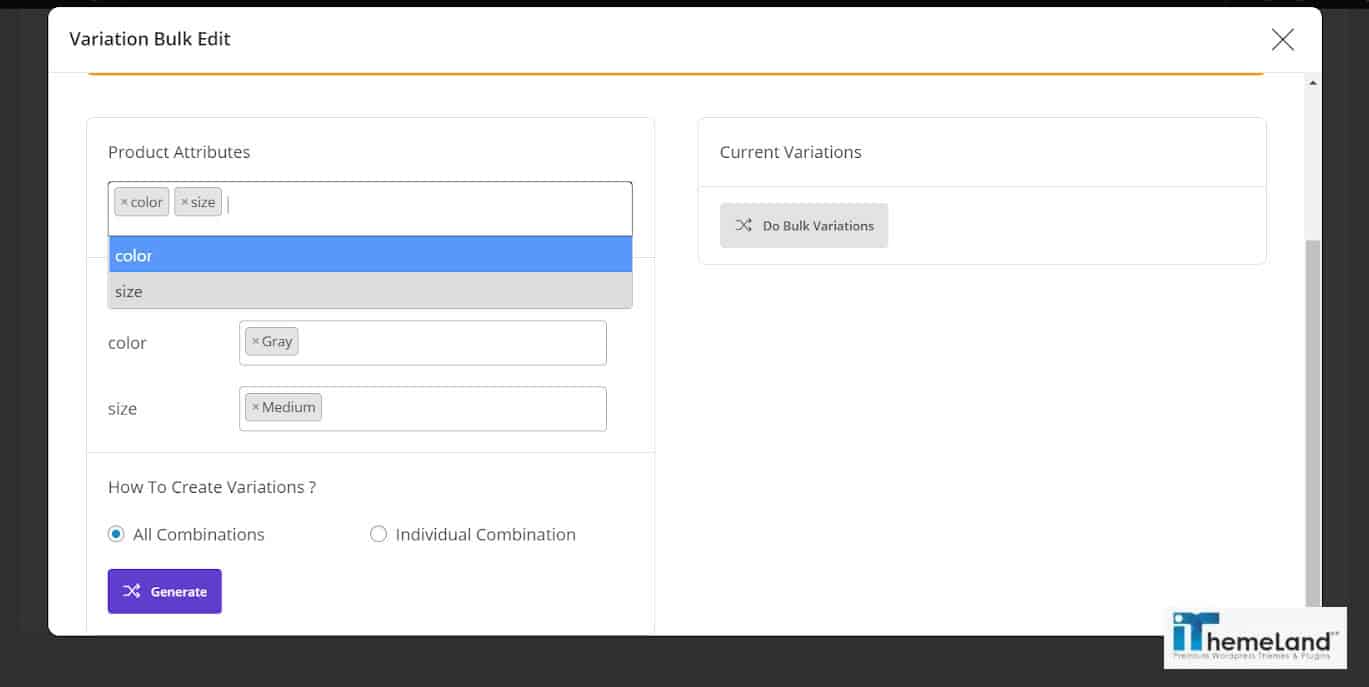The height and width of the screenshot is (687, 1369).
Task: Remove the size attribute tag
Action: pyautogui.click(x=184, y=202)
